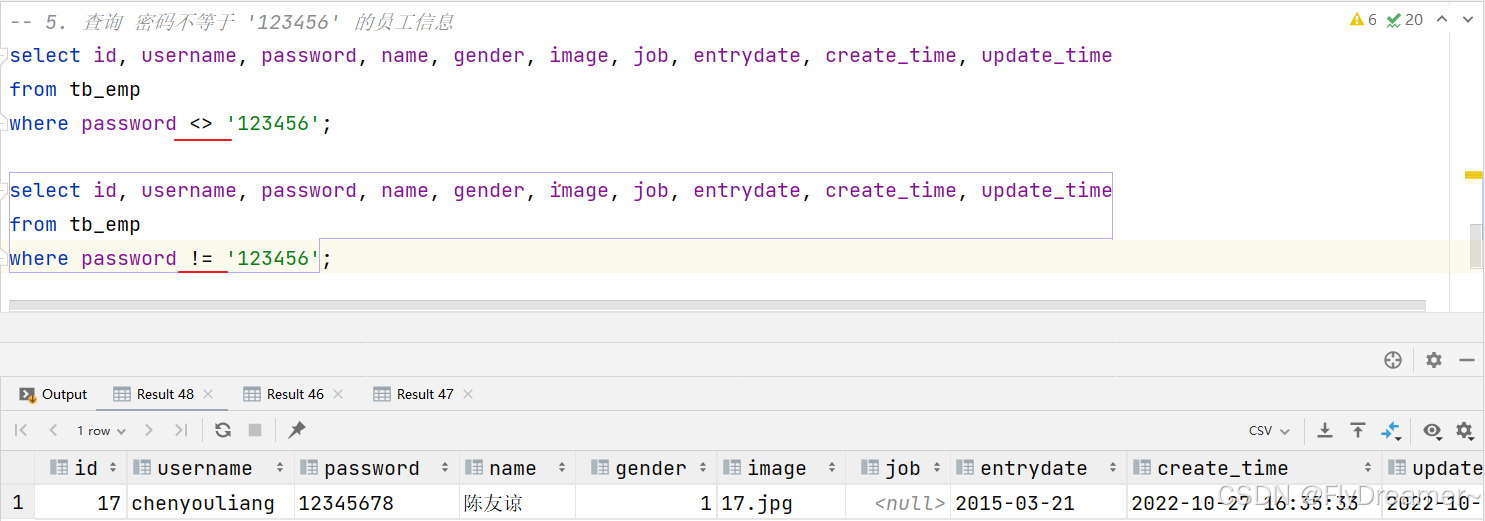Click the warnings count indicator showing 6

(x=1363, y=19)
